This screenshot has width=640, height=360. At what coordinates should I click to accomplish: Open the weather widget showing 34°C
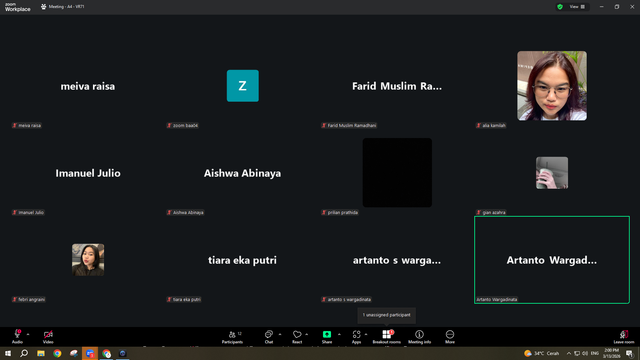tap(542, 353)
